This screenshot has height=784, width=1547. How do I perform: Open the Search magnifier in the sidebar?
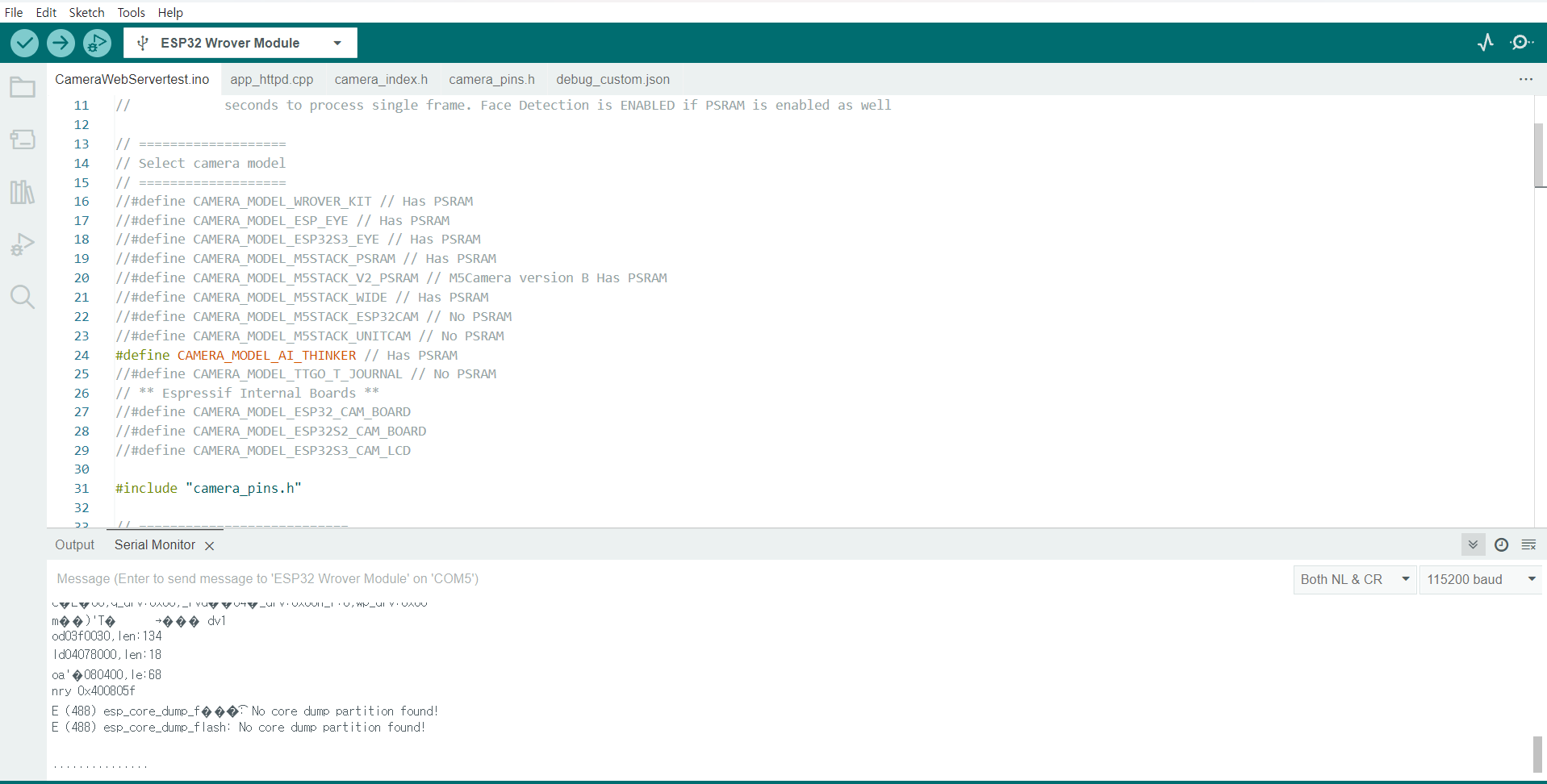point(23,297)
